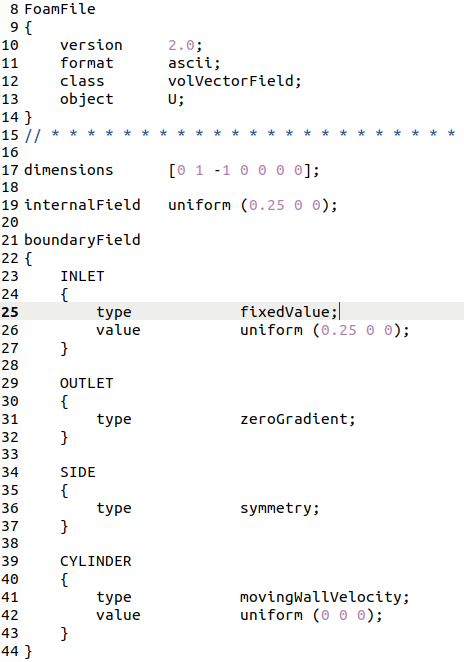This screenshot has height=662, width=464.
Task: Click the symmetry type value
Action: click(276, 508)
